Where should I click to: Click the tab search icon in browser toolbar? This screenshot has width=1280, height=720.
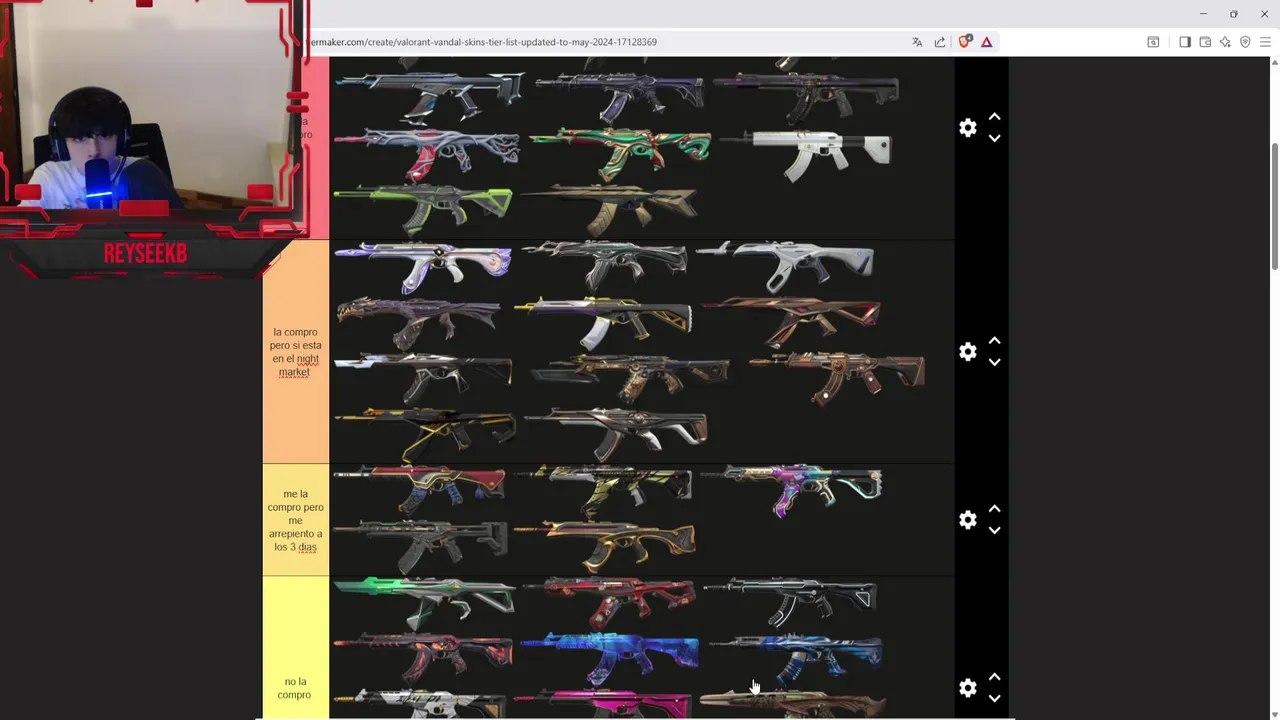pos(1153,42)
